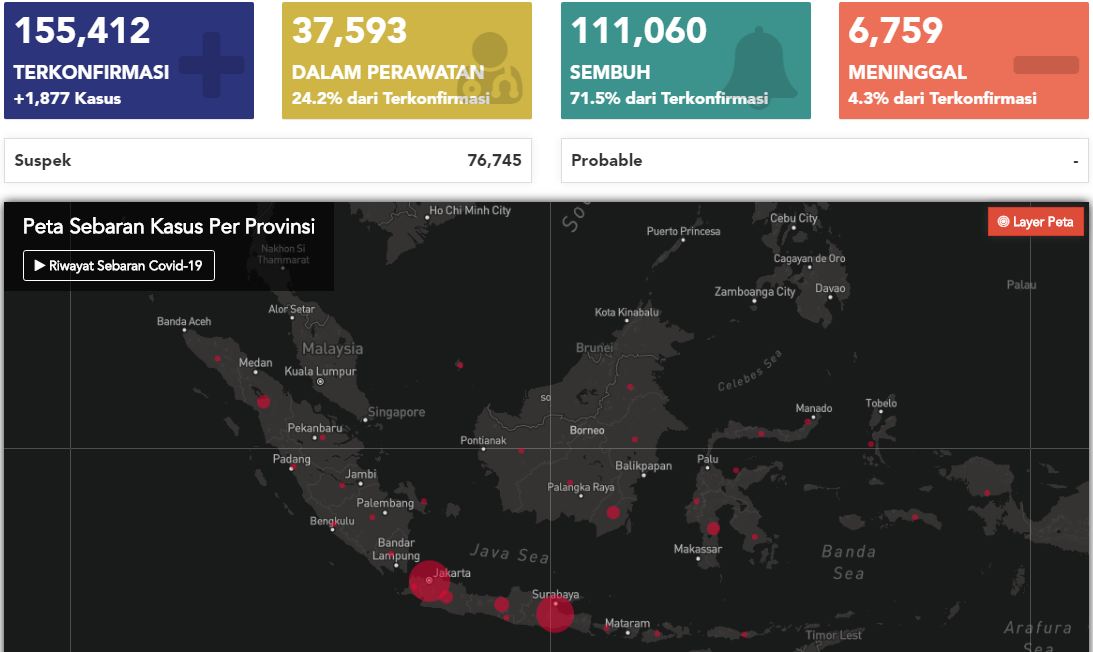This screenshot has width=1093, height=652.
Task: Click the 155,412 Terkonfirmasi card
Action: click(x=129, y=61)
